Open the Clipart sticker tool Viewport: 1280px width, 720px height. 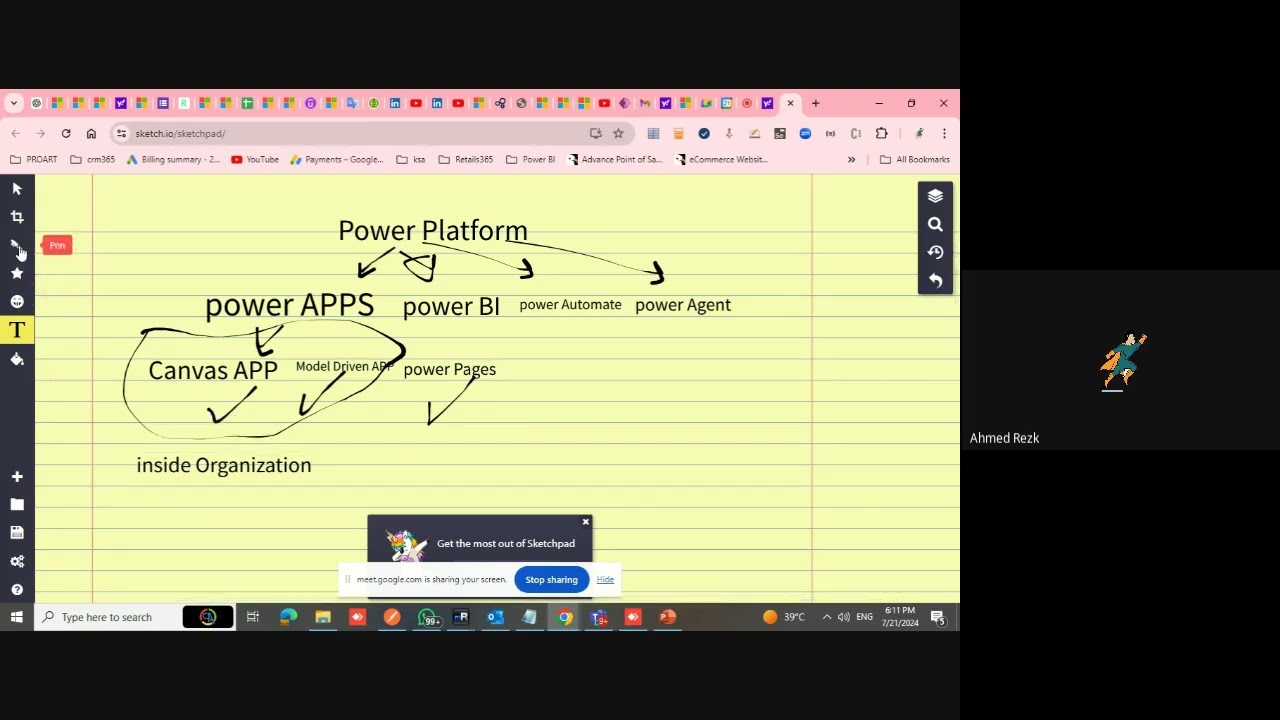pos(17,301)
